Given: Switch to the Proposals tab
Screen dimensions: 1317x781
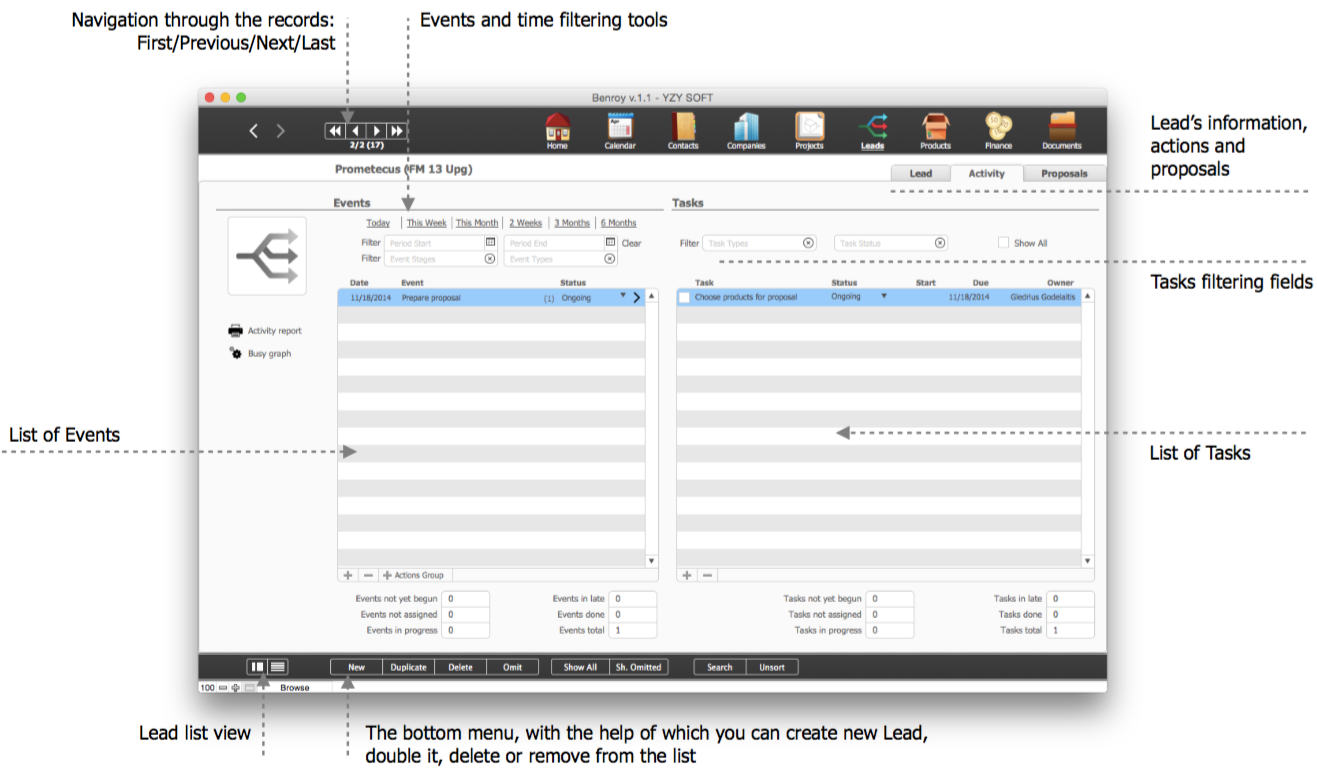Looking at the screenshot, I should pos(1064,173).
